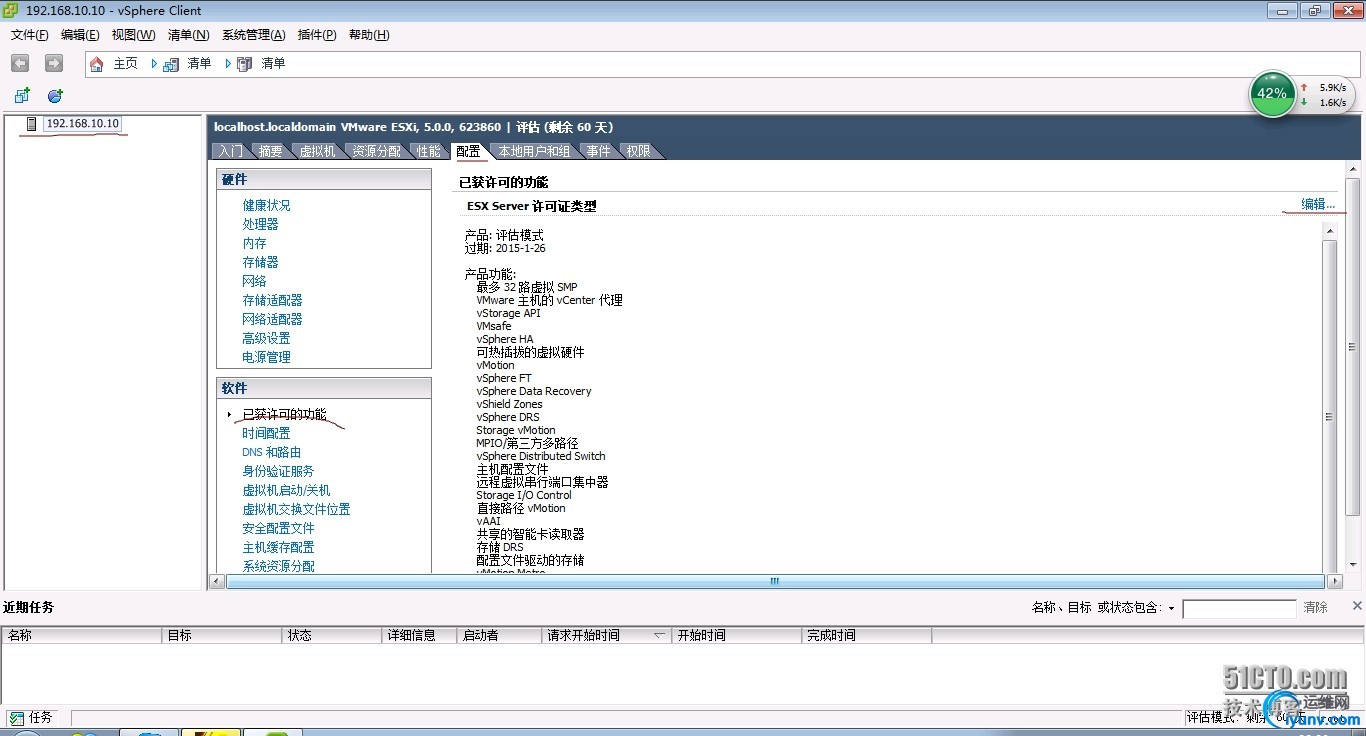Click the new resource pool toolbar icon
This screenshot has width=1366, height=736.
(x=55, y=96)
